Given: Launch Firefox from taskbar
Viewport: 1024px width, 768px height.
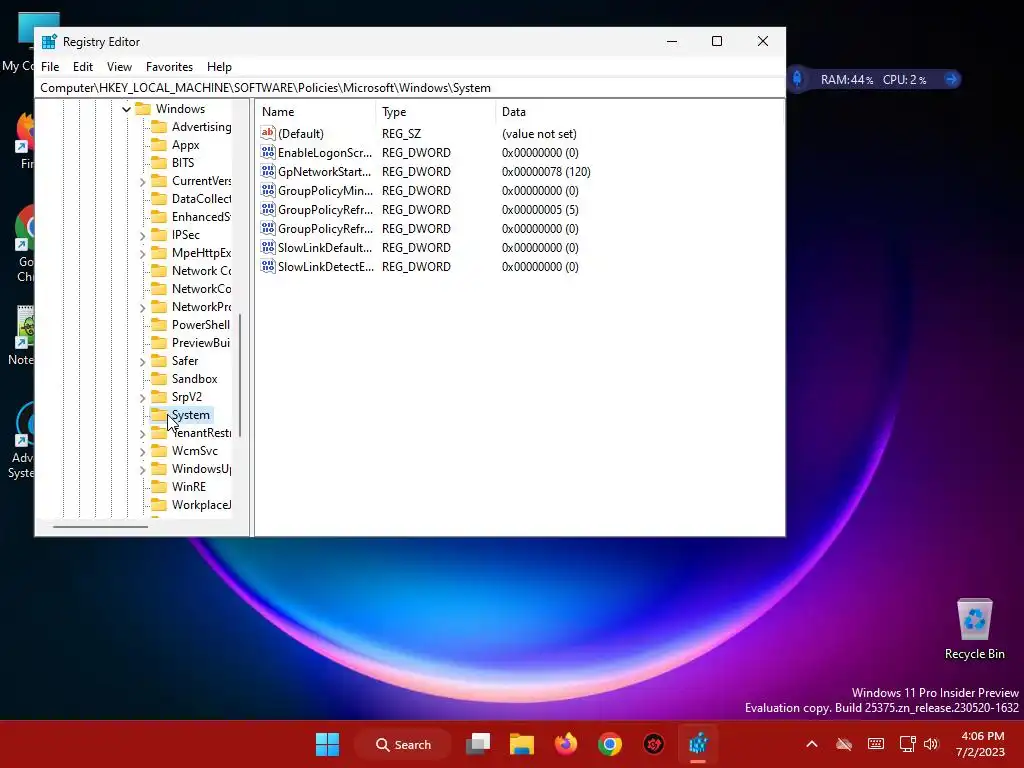Looking at the screenshot, I should 566,744.
